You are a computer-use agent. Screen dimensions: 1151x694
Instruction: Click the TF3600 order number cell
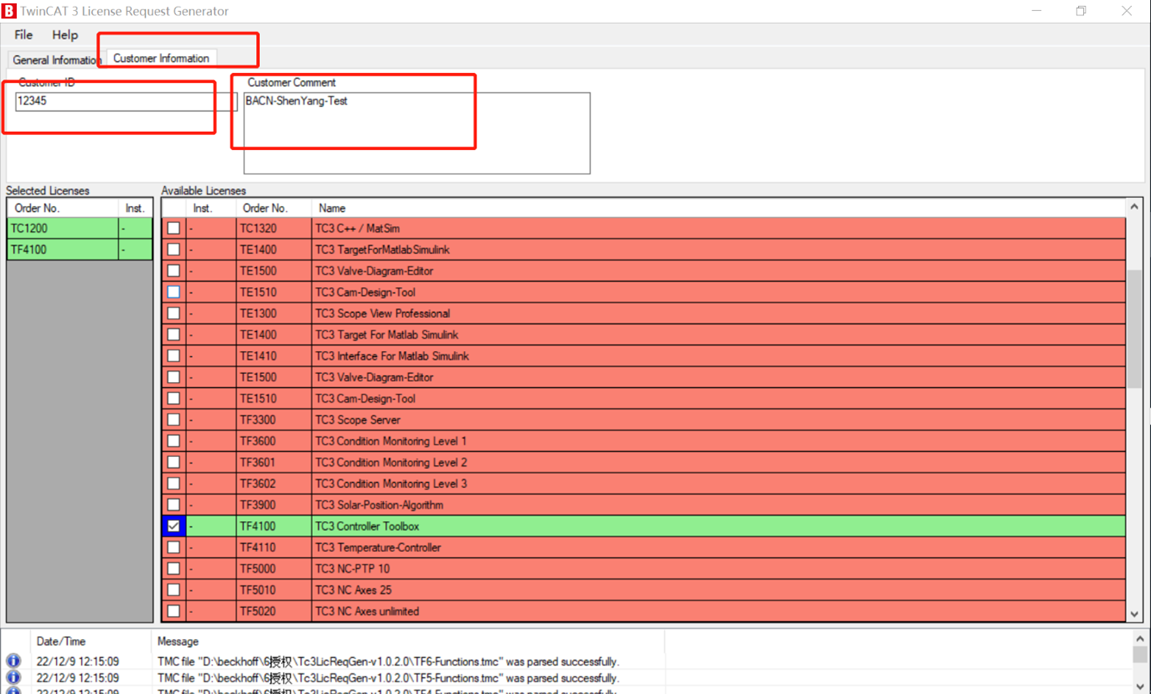[x=274, y=441]
